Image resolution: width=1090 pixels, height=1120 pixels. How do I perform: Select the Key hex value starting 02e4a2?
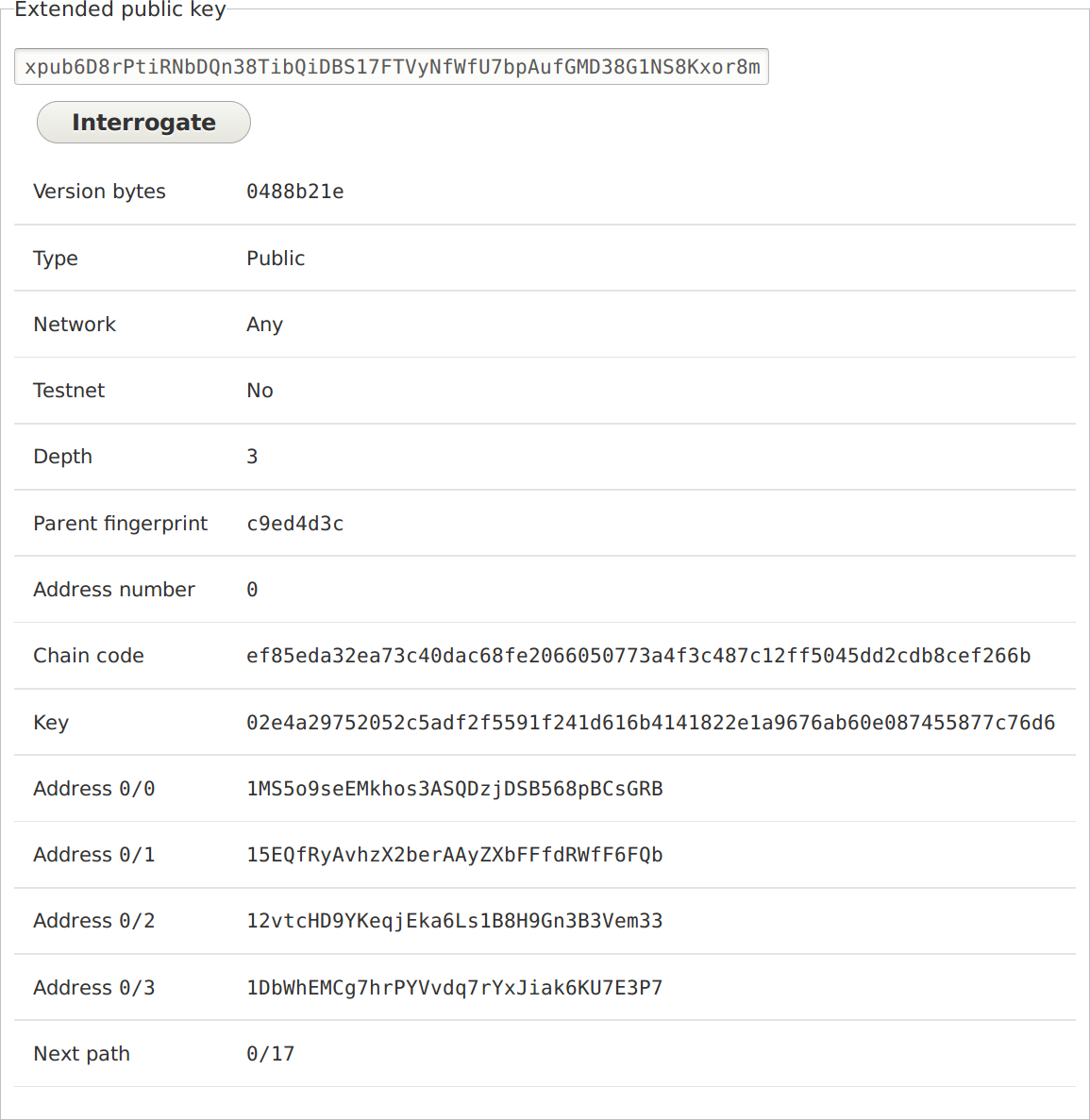point(651,722)
